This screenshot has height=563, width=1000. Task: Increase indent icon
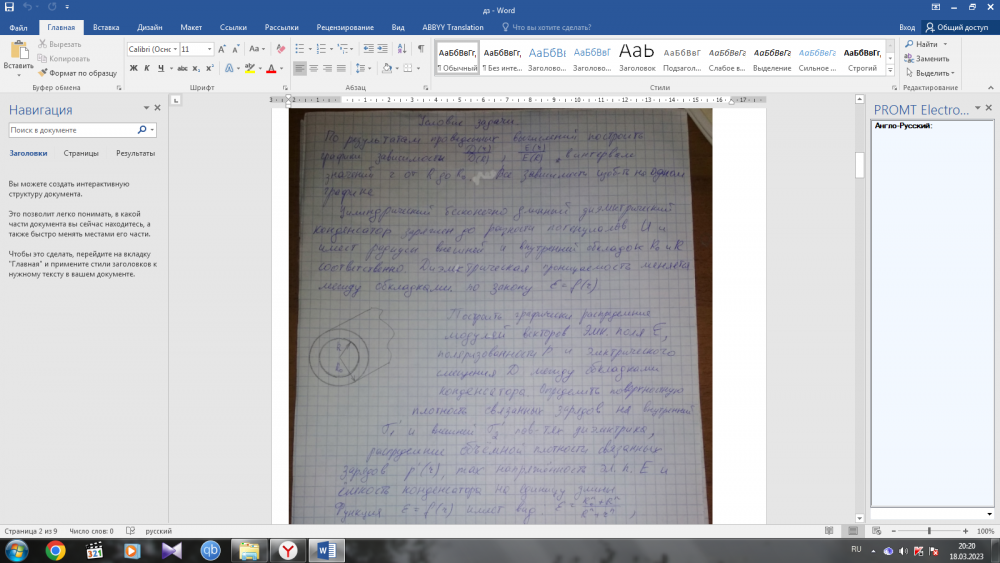[383, 49]
